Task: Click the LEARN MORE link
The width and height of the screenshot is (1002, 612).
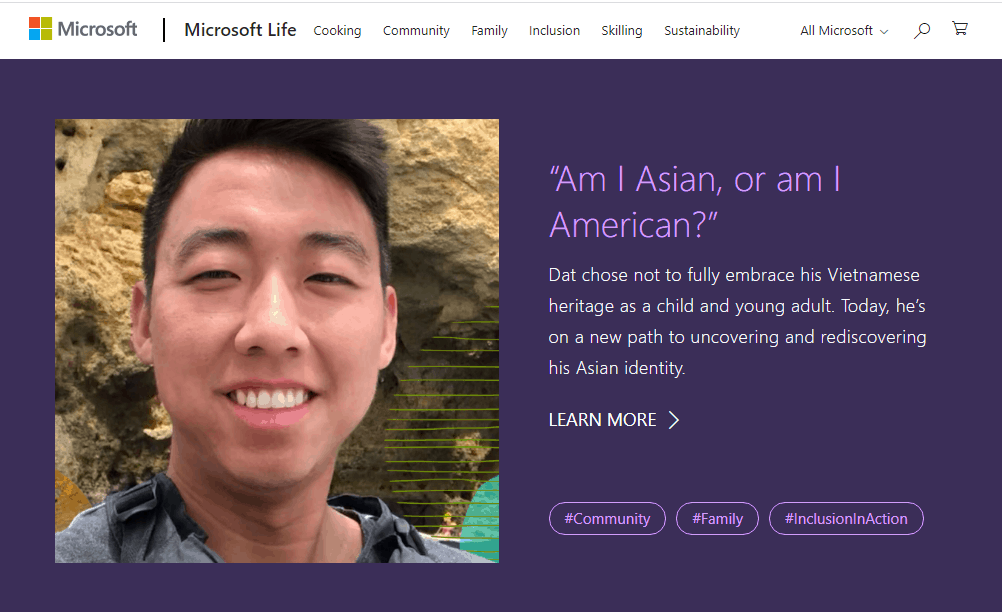Action: pyautogui.click(x=601, y=420)
